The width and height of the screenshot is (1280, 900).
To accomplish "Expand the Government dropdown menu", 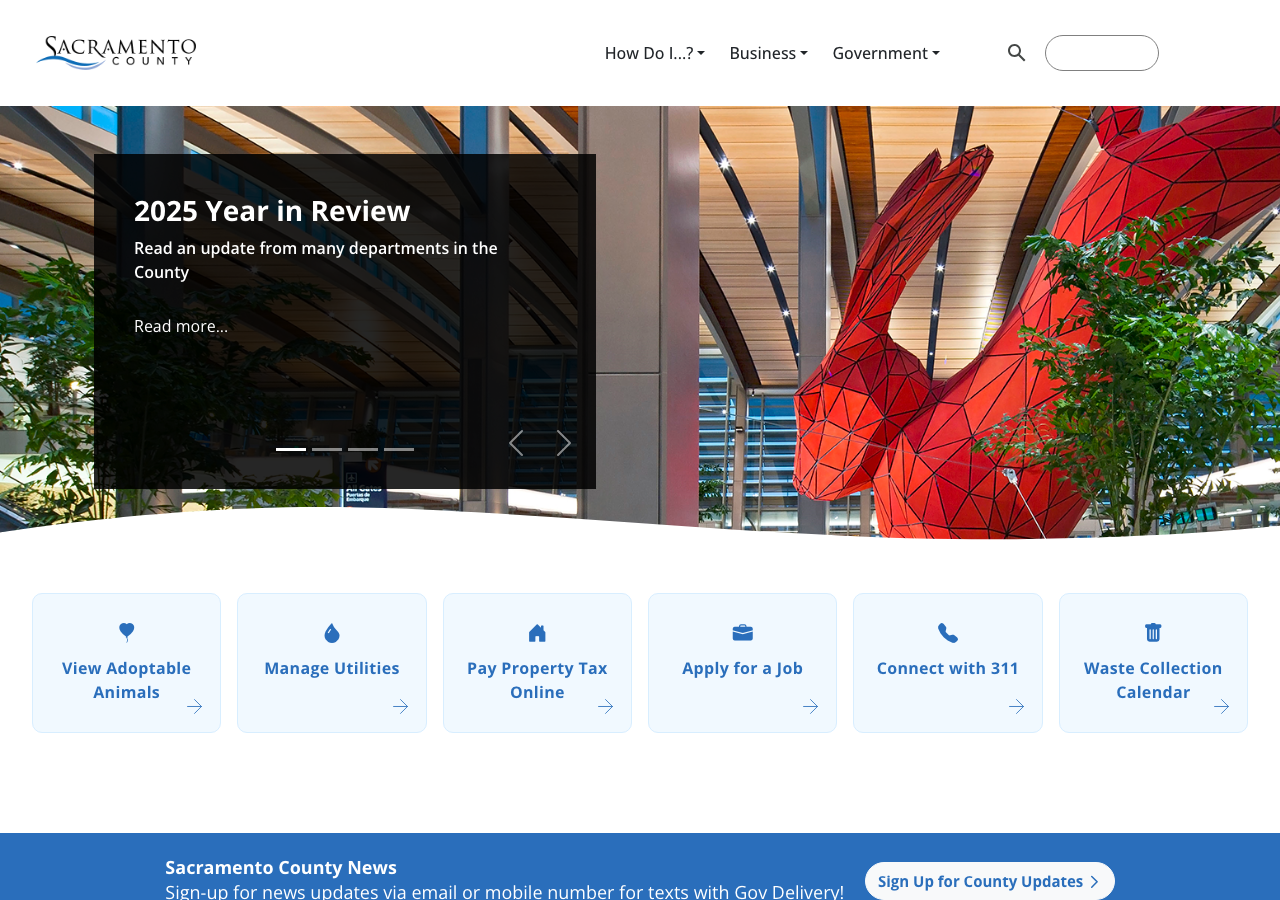I will coord(886,53).
